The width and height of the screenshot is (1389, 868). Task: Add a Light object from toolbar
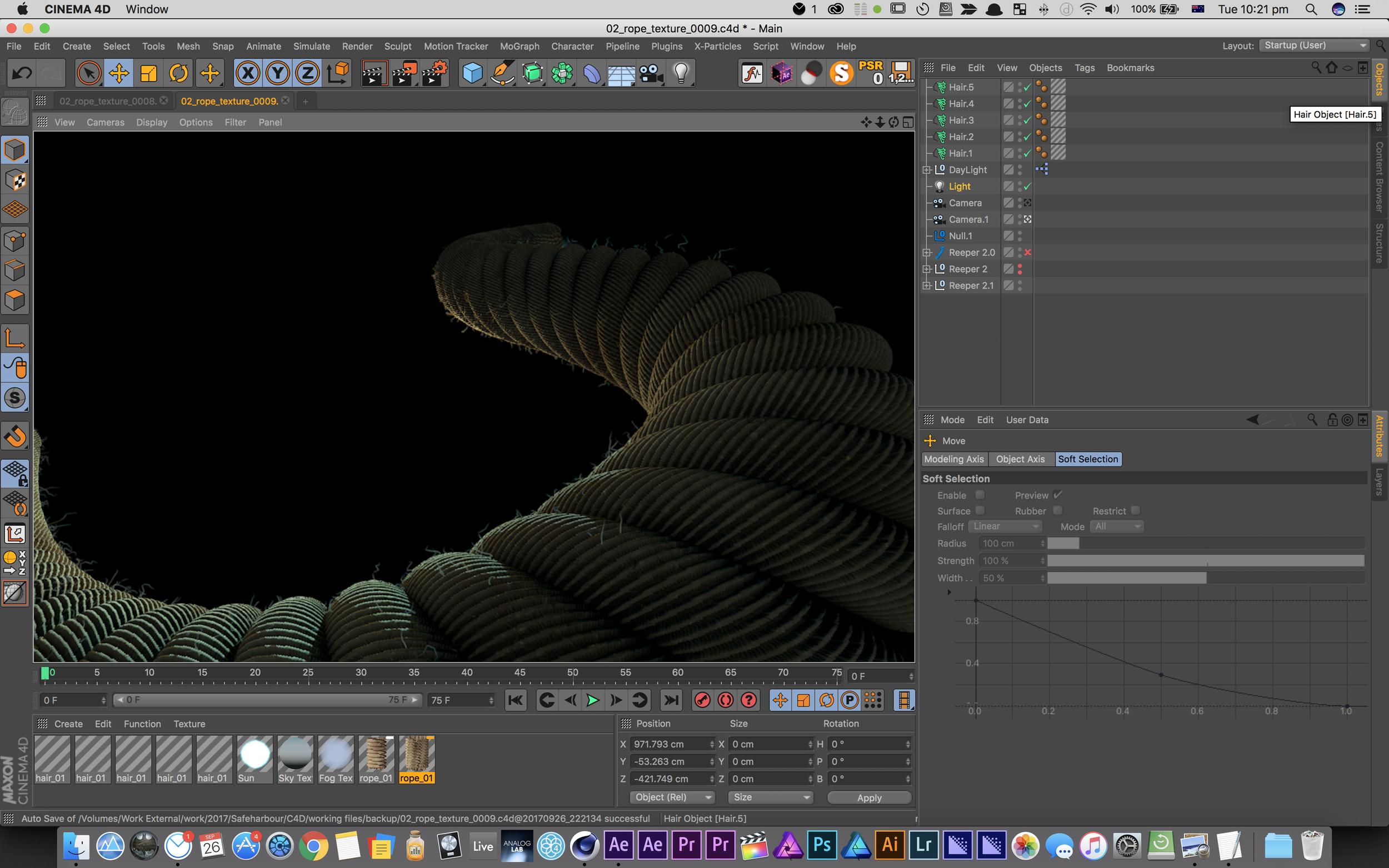[681, 73]
